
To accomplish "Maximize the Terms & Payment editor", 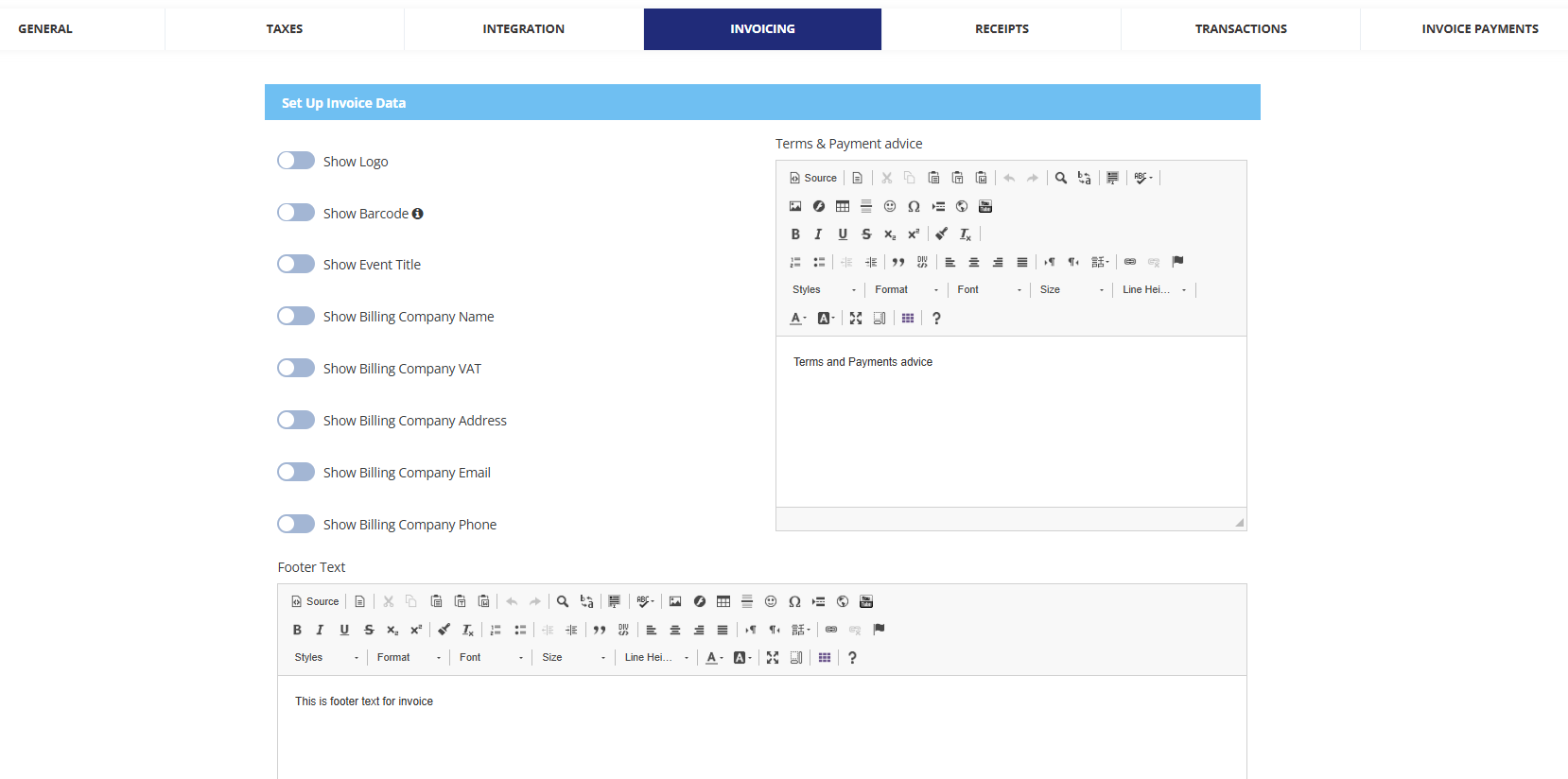I will [856, 319].
